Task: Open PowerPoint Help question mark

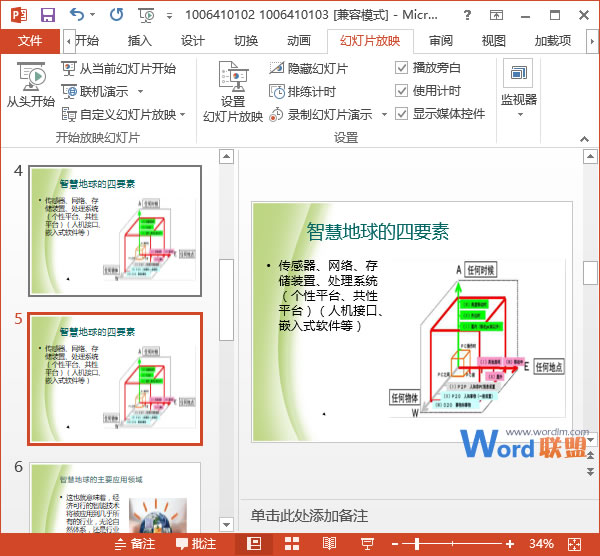Action: [467, 15]
